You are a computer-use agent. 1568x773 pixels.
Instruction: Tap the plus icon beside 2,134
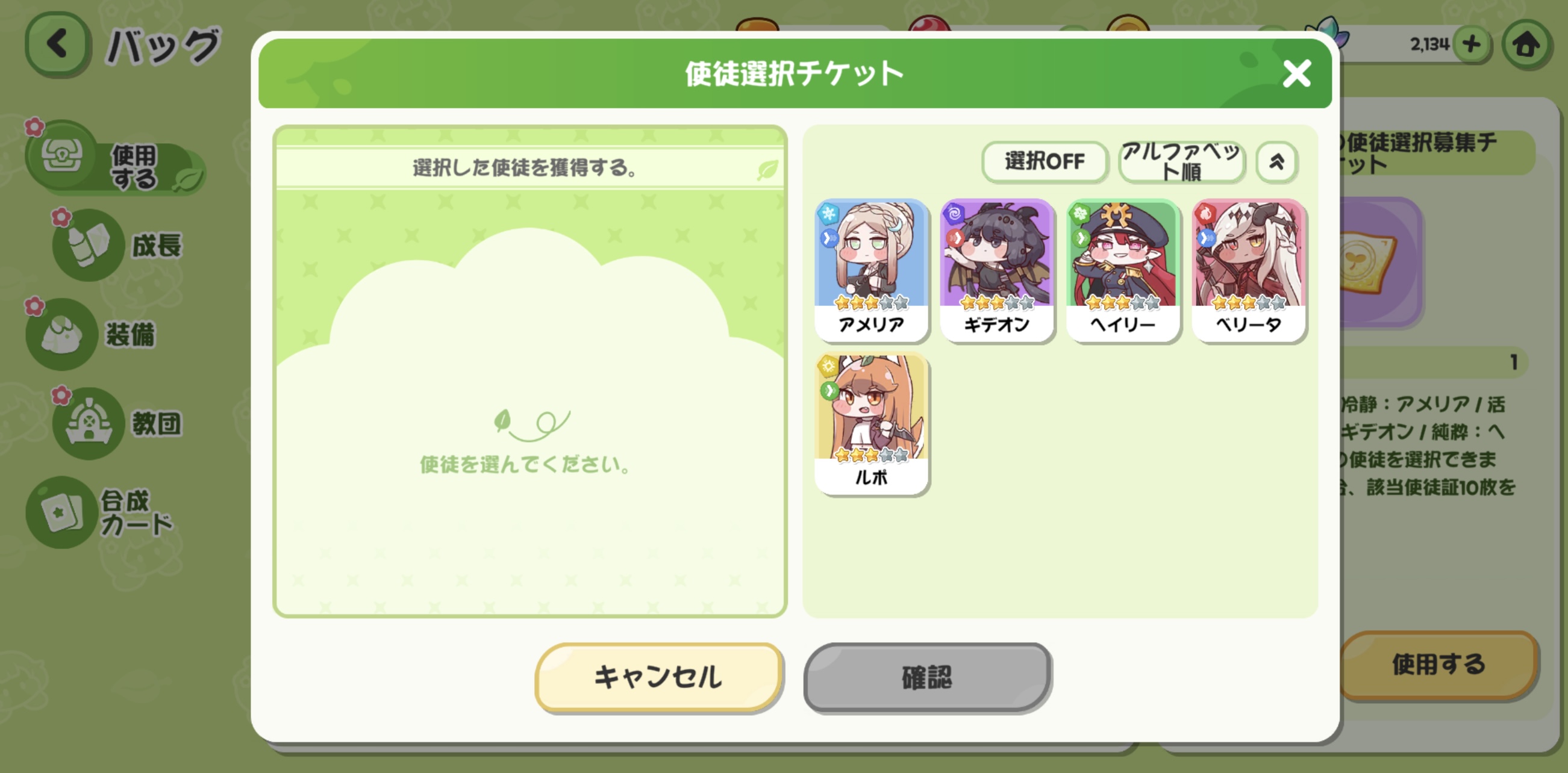pos(1472,45)
